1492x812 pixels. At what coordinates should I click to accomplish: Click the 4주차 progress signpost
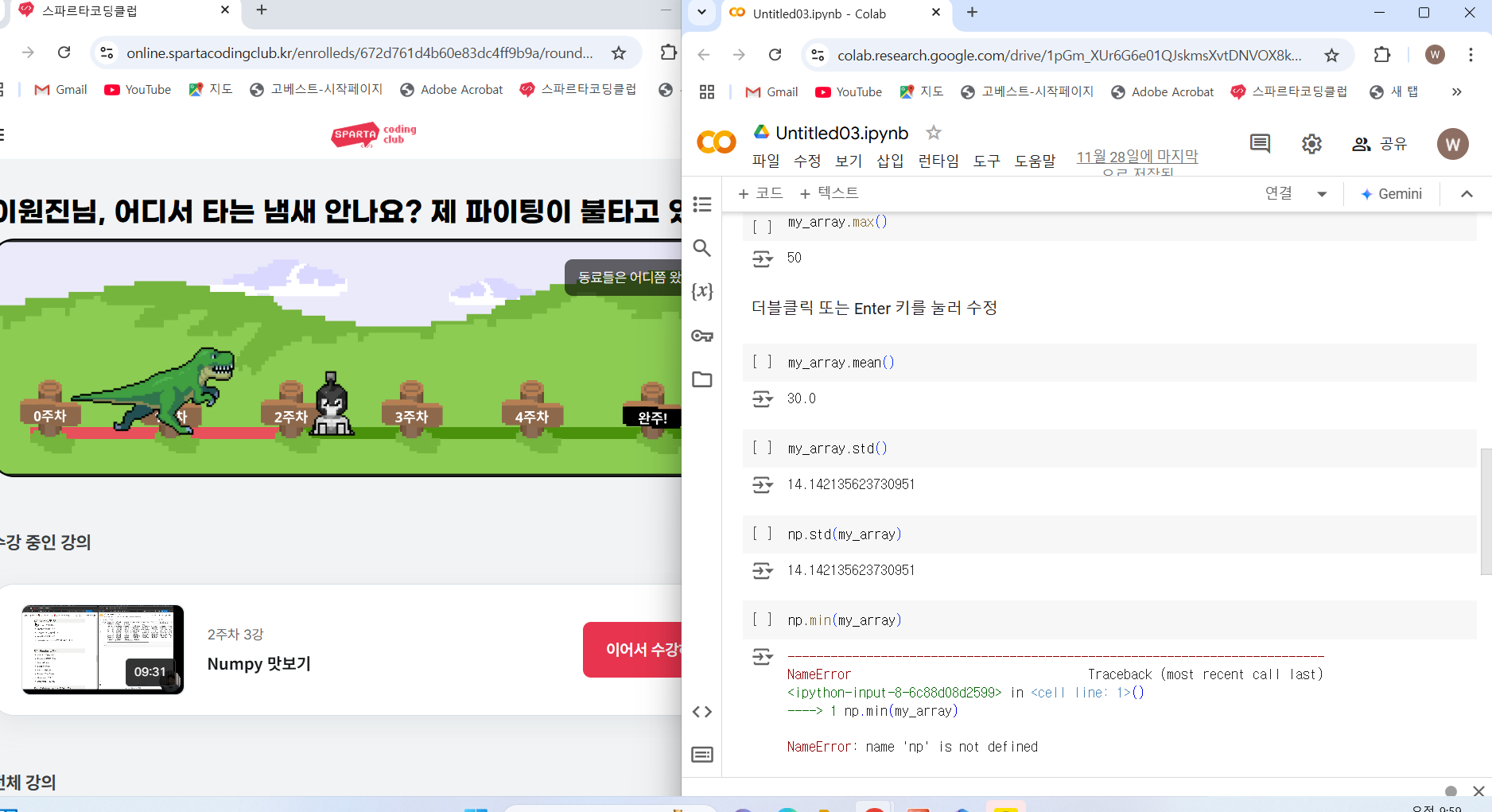531,408
